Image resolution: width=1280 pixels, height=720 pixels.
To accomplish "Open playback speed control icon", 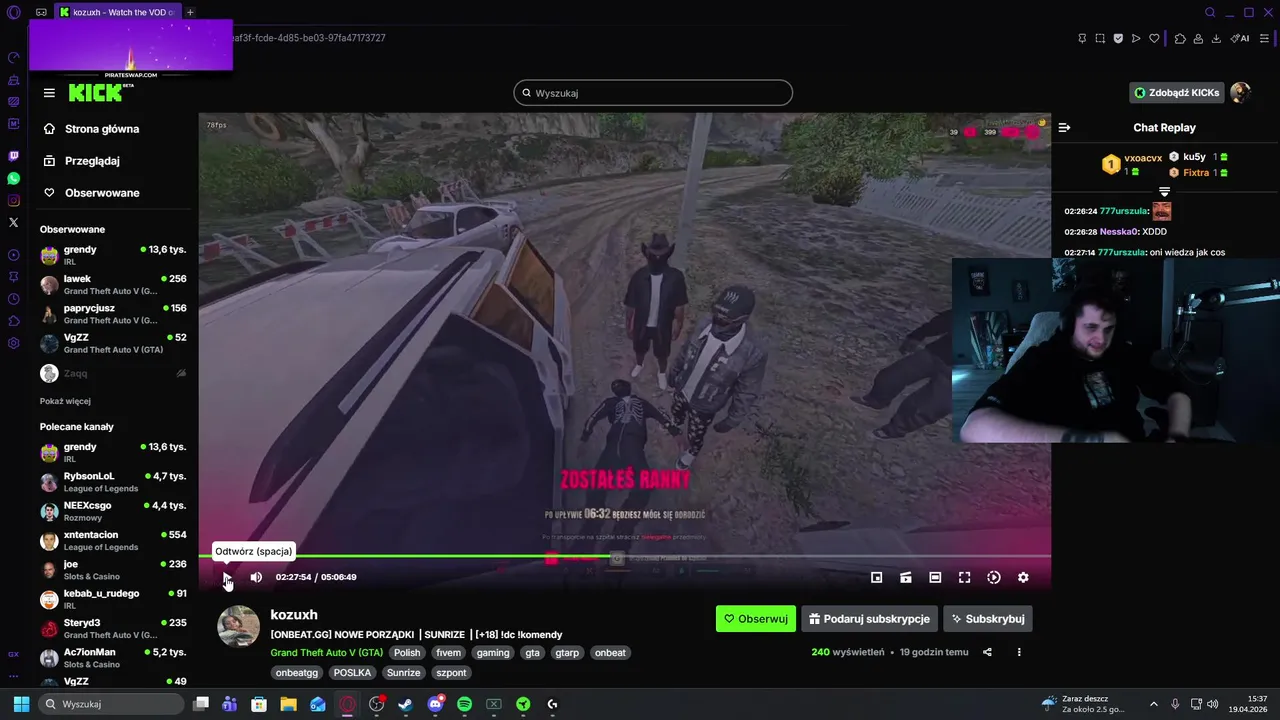I will point(994,577).
